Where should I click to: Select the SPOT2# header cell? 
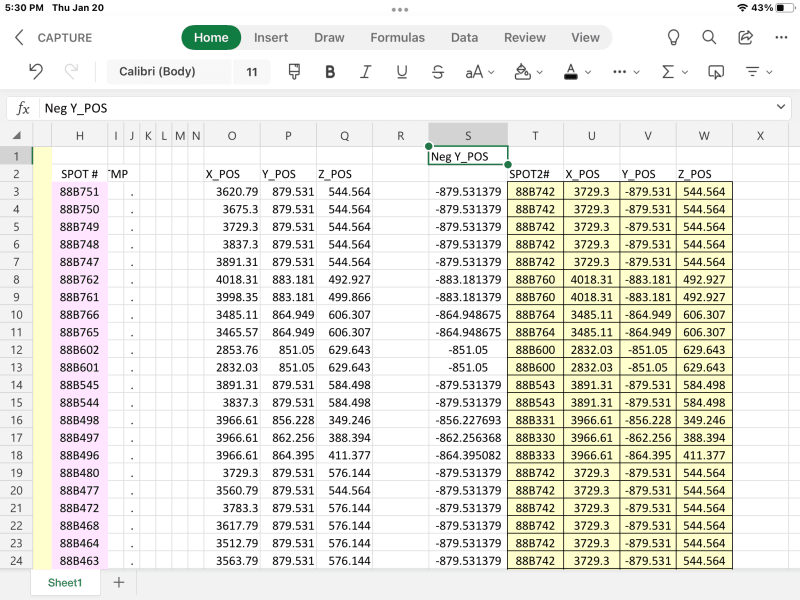pyautogui.click(x=535, y=174)
